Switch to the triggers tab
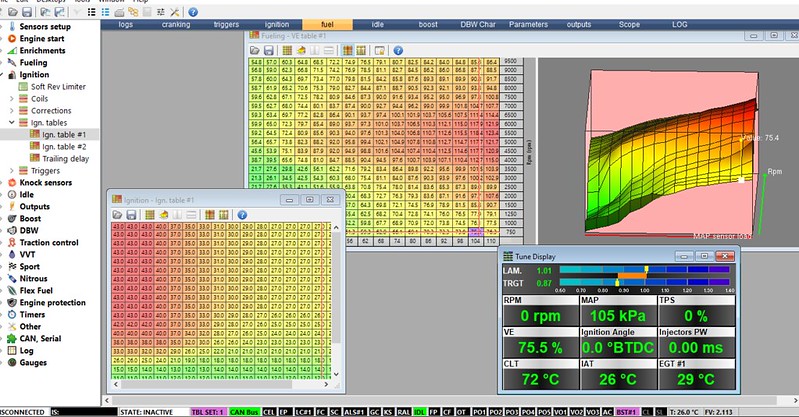 (226, 24)
